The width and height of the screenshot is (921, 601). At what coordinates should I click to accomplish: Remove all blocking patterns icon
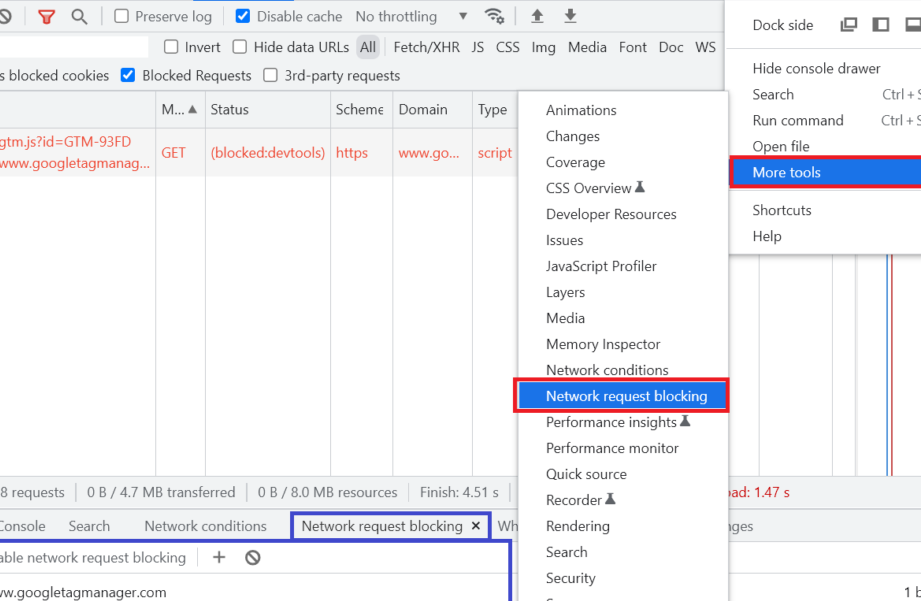(x=253, y=558)
